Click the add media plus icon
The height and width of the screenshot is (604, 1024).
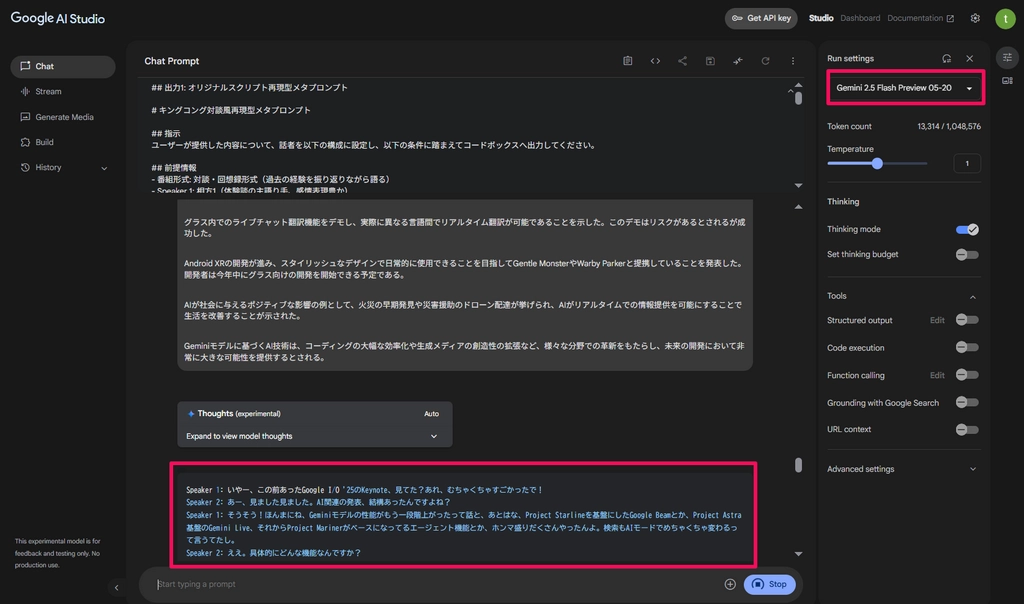coord(729,584)
